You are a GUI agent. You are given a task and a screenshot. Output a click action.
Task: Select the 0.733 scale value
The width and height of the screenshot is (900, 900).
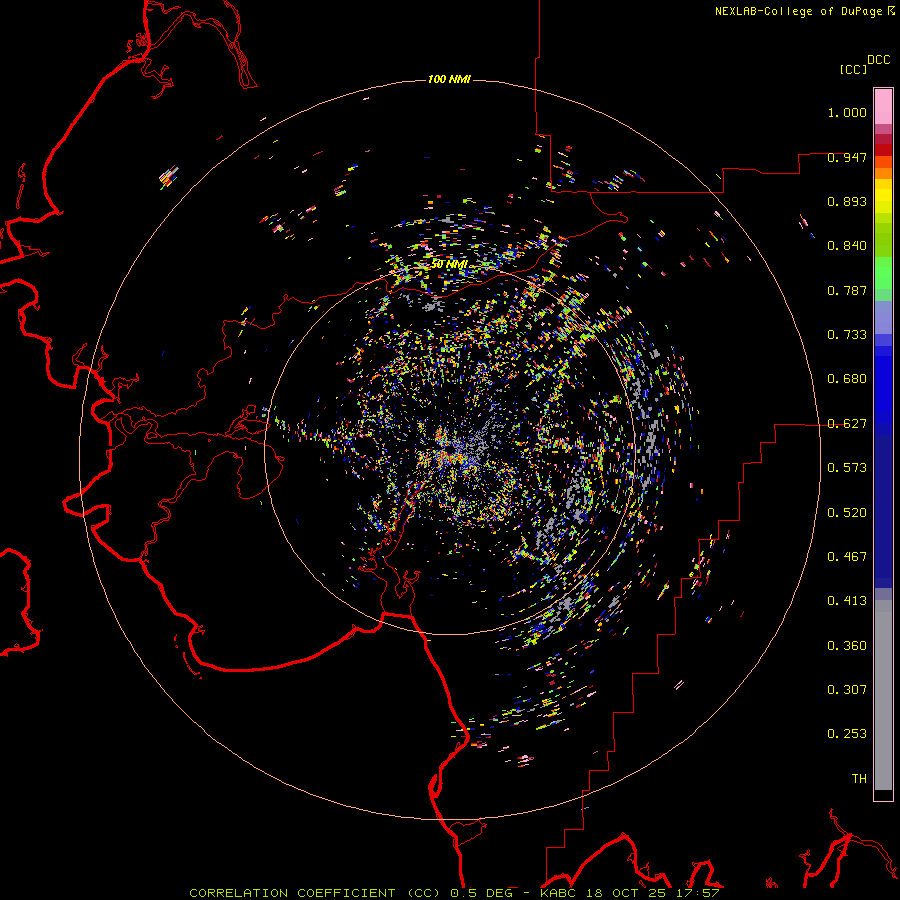(847, 335)
